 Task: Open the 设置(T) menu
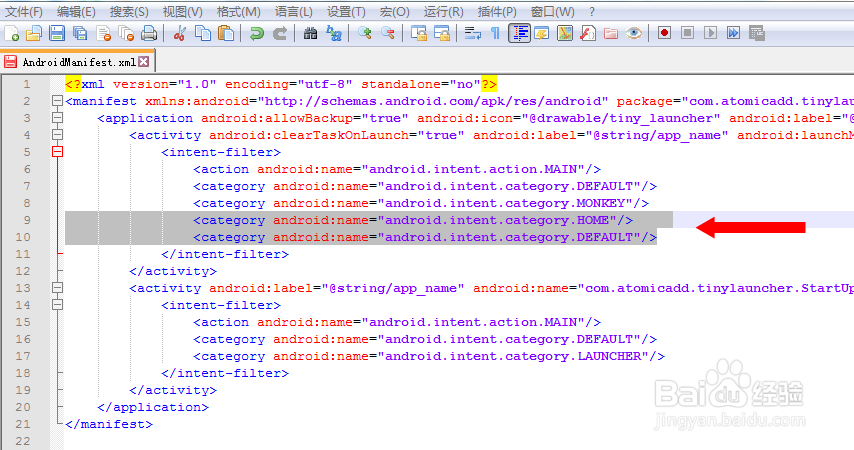click(x=346, y=11)
